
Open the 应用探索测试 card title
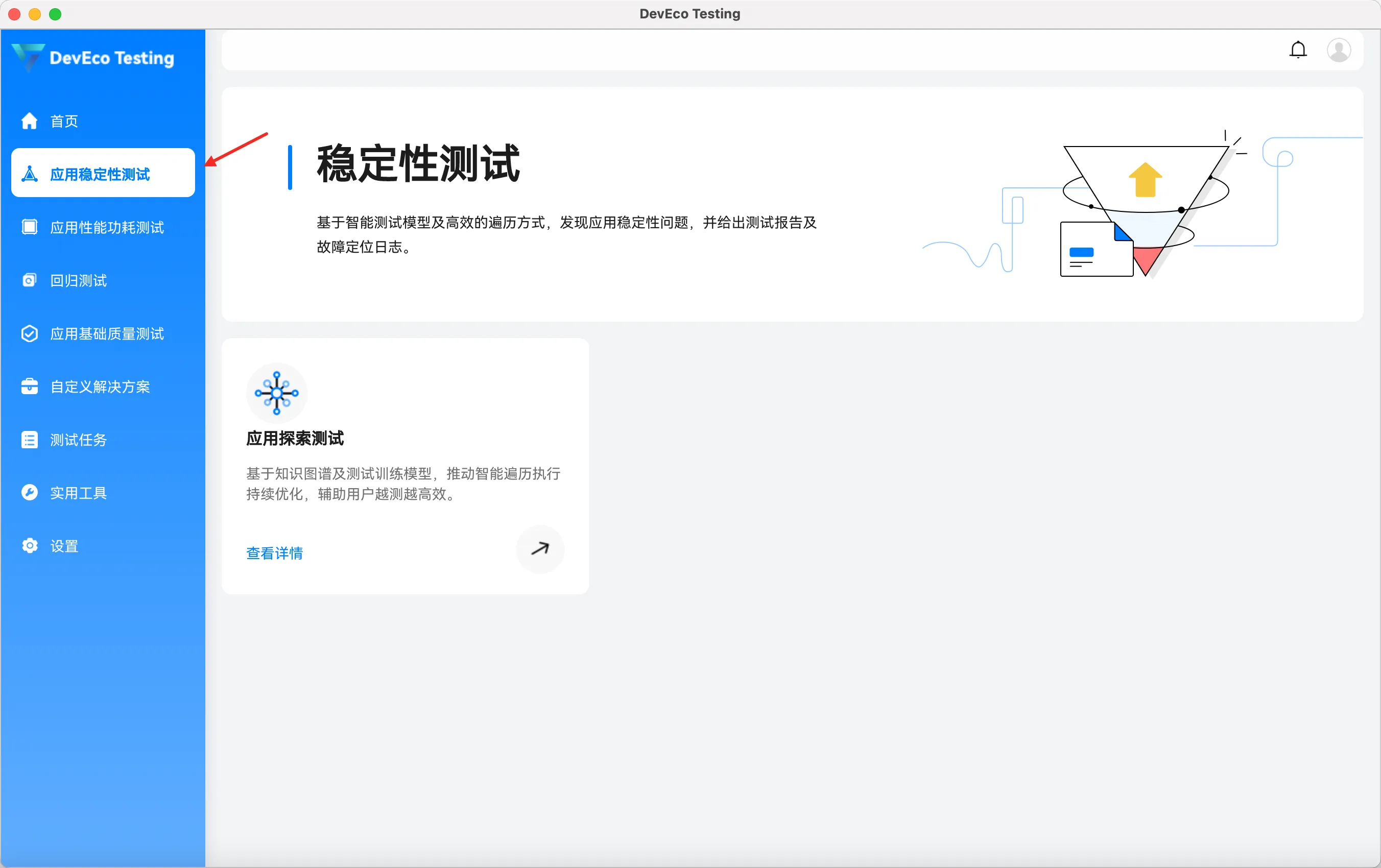click(x=295, y=439)
